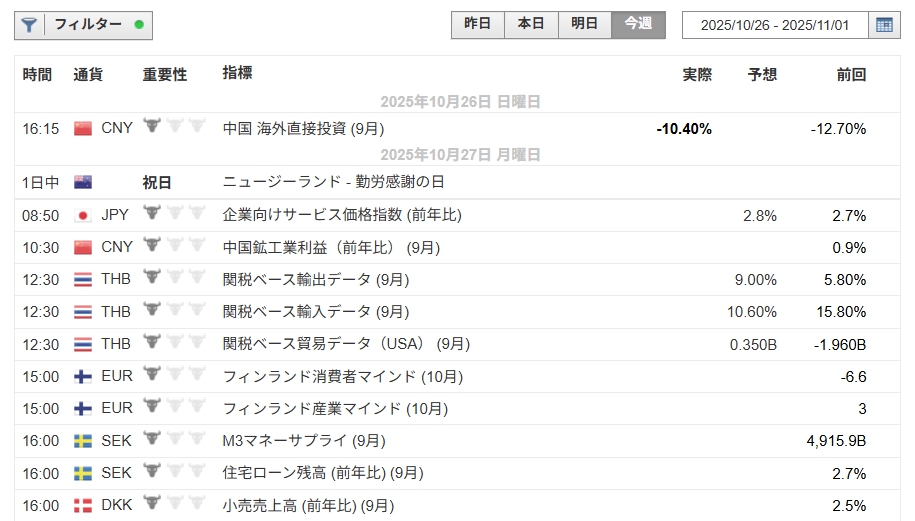915x521 pixels.
Task: Switch to the 昨日 tab
Action: pyautogui.click(x=478, y=24)
